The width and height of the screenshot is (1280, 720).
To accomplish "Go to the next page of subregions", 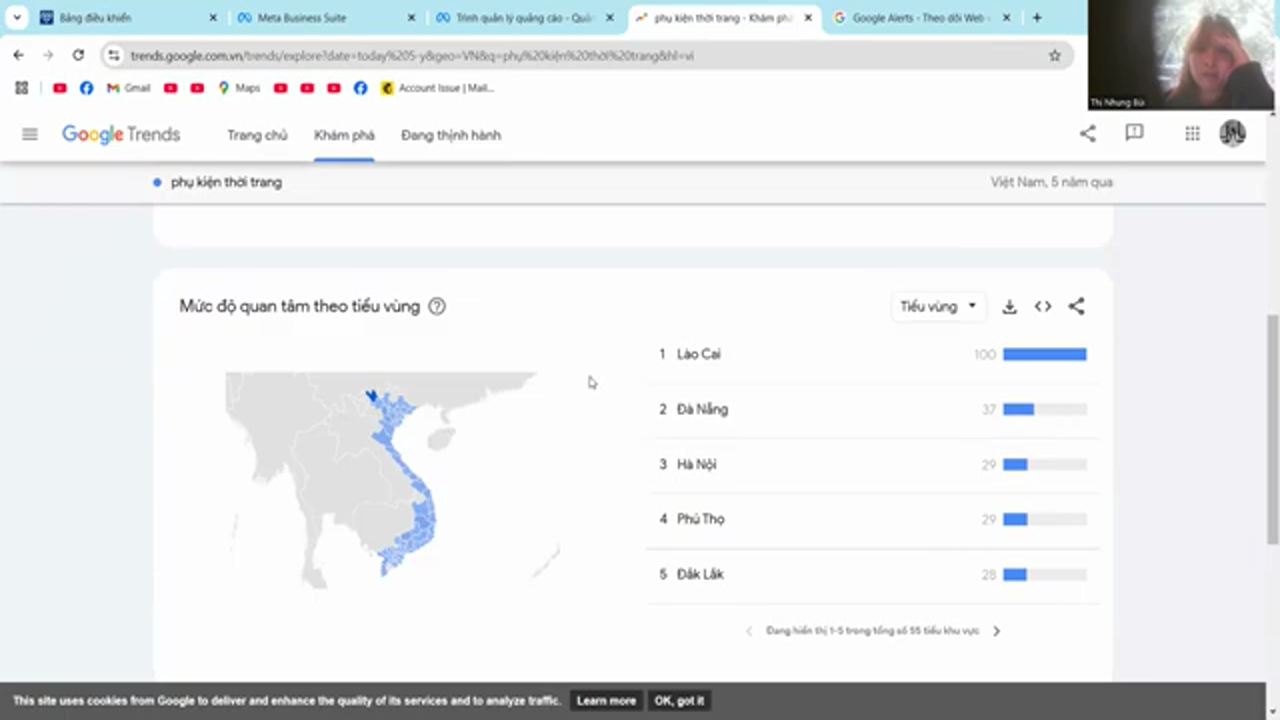I will pyautogui.click(x=996, y=631).
